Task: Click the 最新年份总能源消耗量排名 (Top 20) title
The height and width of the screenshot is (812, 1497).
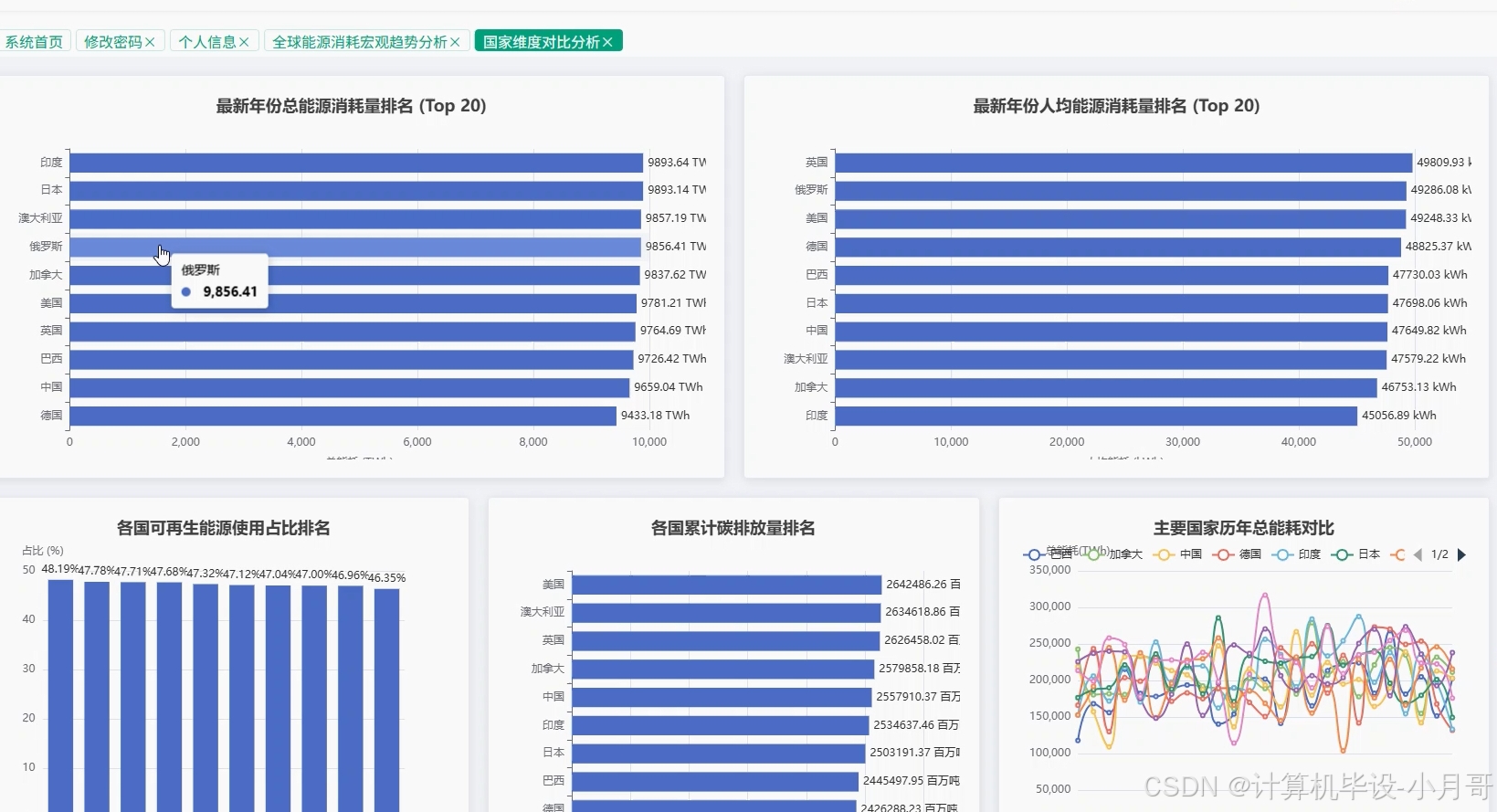Action: tap(351, 106)
